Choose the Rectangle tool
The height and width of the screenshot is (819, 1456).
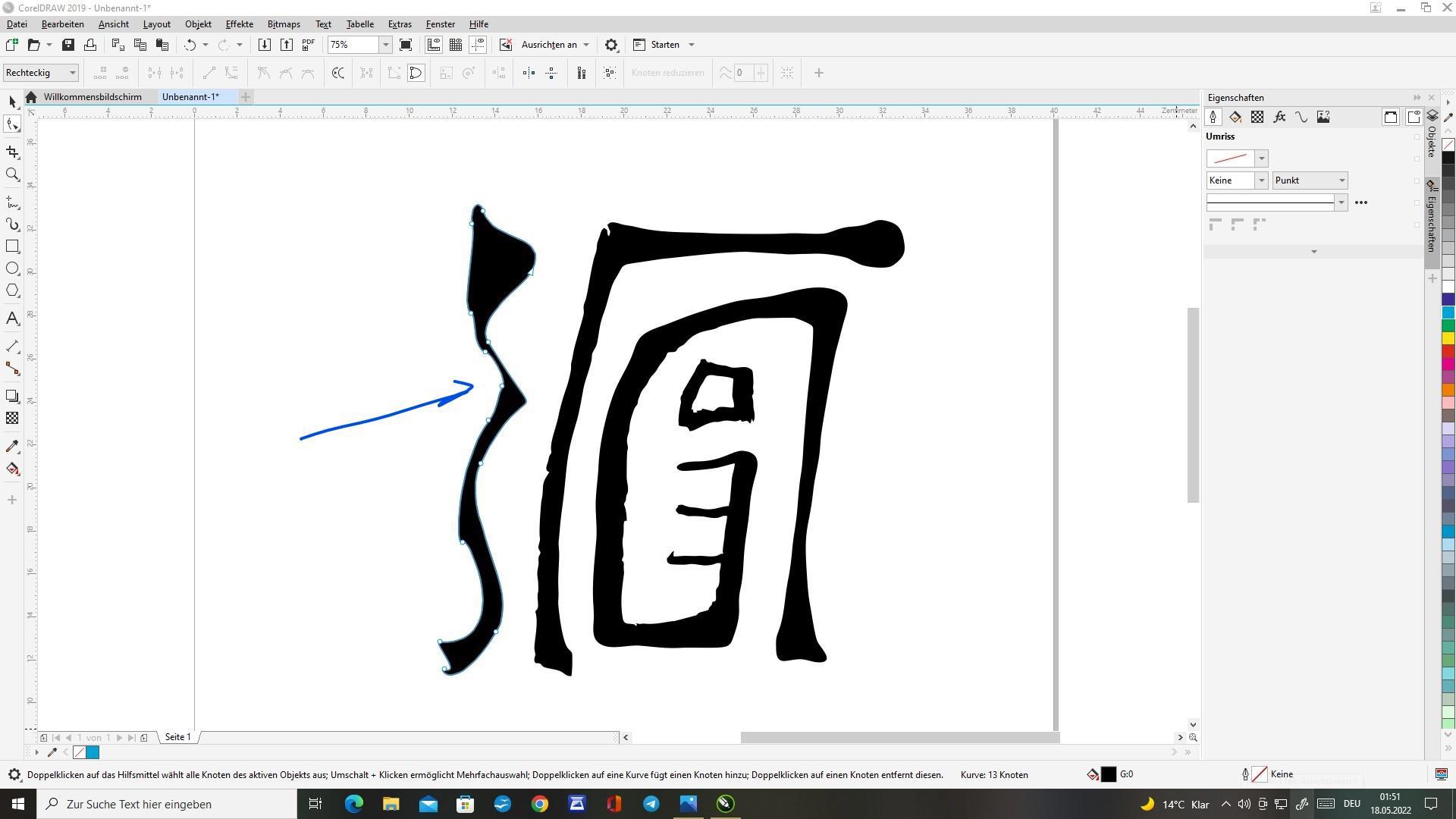(12, 246)
